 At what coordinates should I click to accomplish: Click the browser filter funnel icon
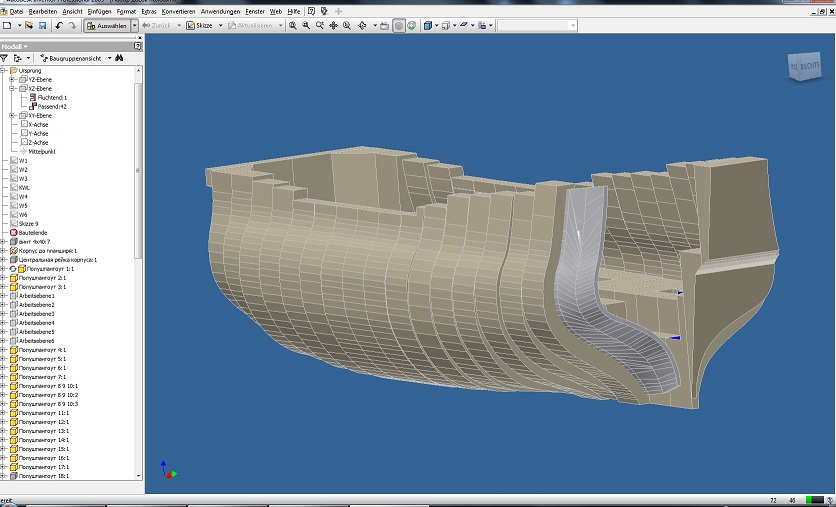[5, 59]
